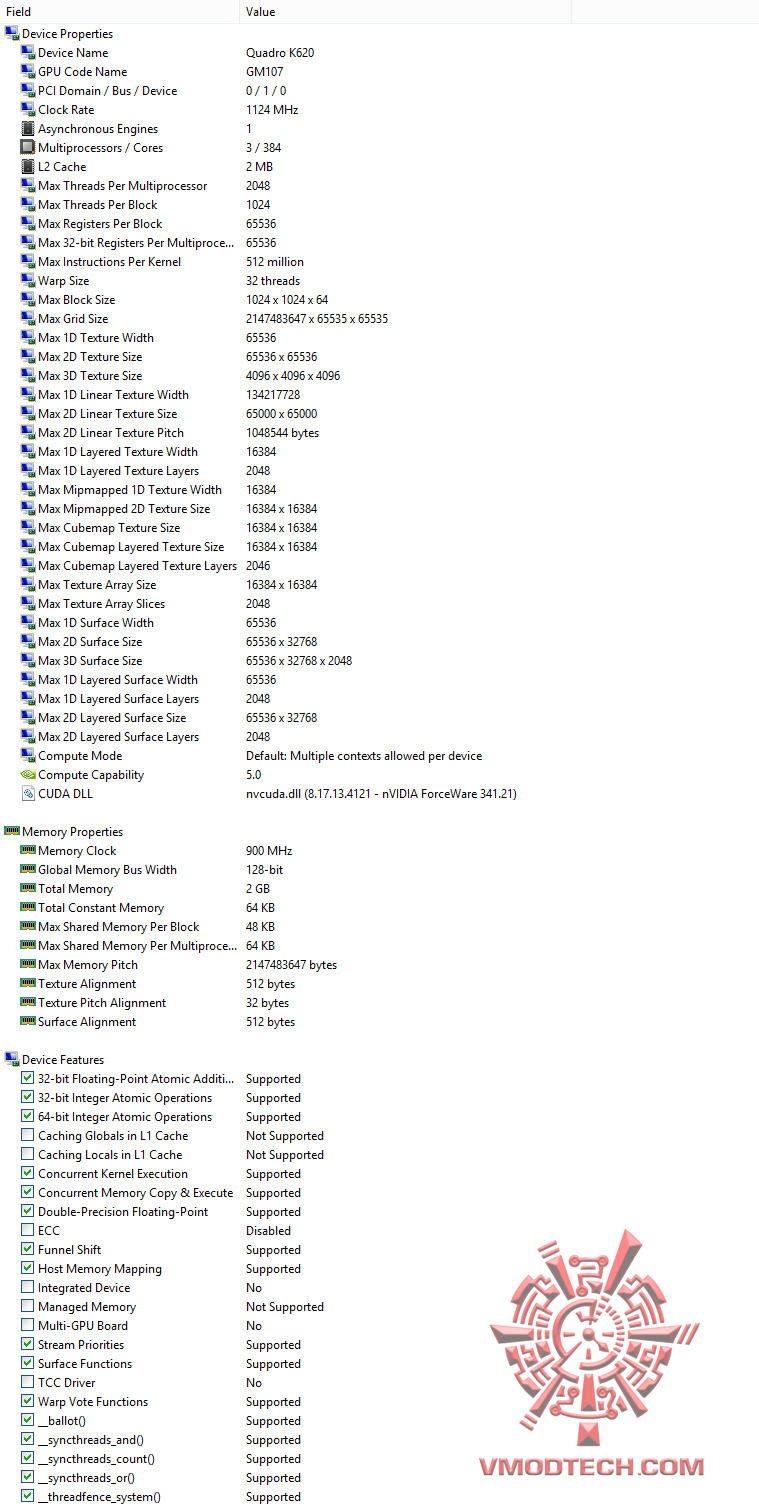Select the Default: Multiple contexts allowed value
The height and width of the screenshot is (1508, 759).
[x=364, y=755]
